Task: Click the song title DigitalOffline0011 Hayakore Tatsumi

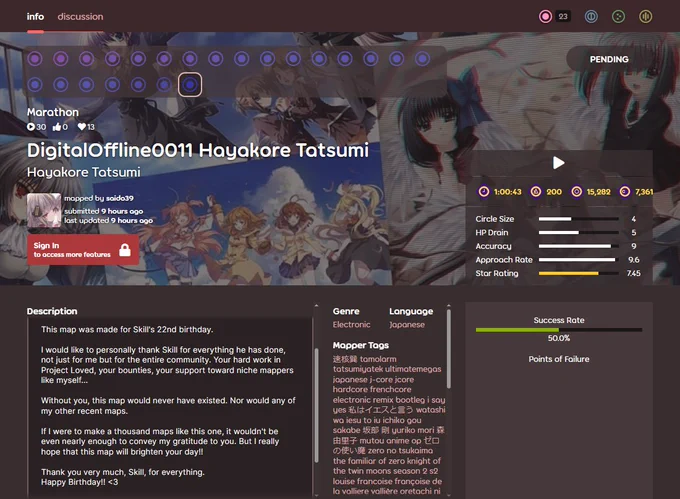Action: tap(198, 150)
